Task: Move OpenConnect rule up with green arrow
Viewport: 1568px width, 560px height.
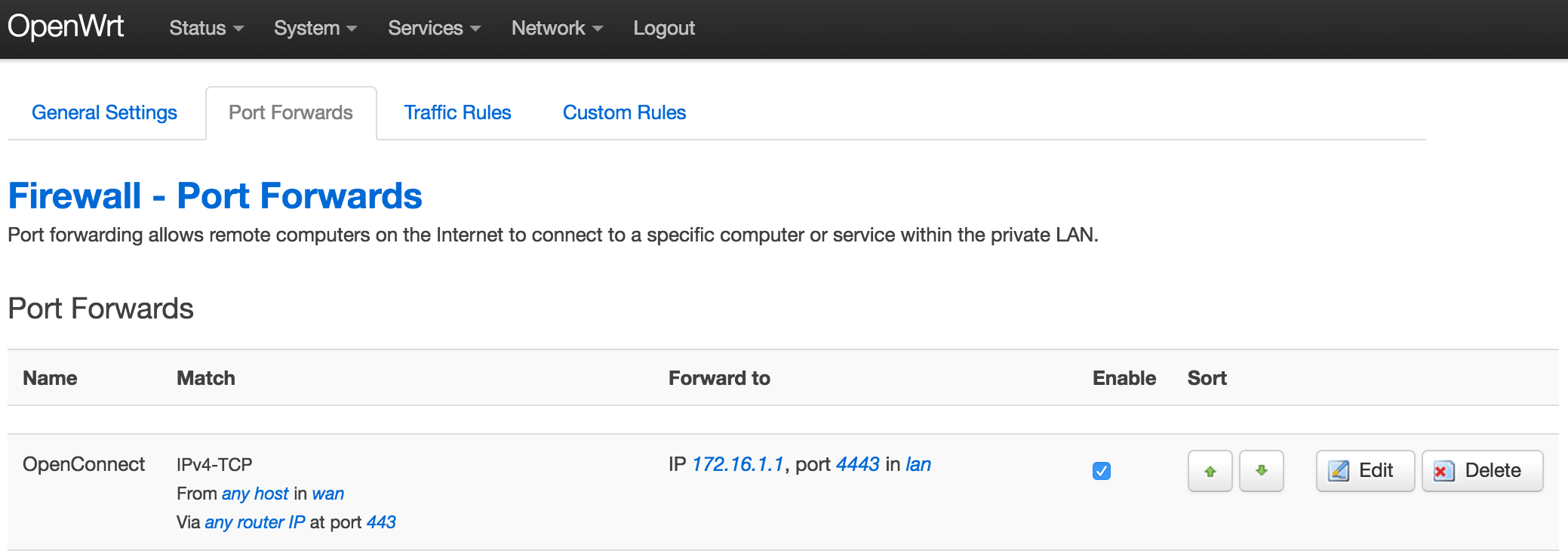Action: (x=1210, y=471)
